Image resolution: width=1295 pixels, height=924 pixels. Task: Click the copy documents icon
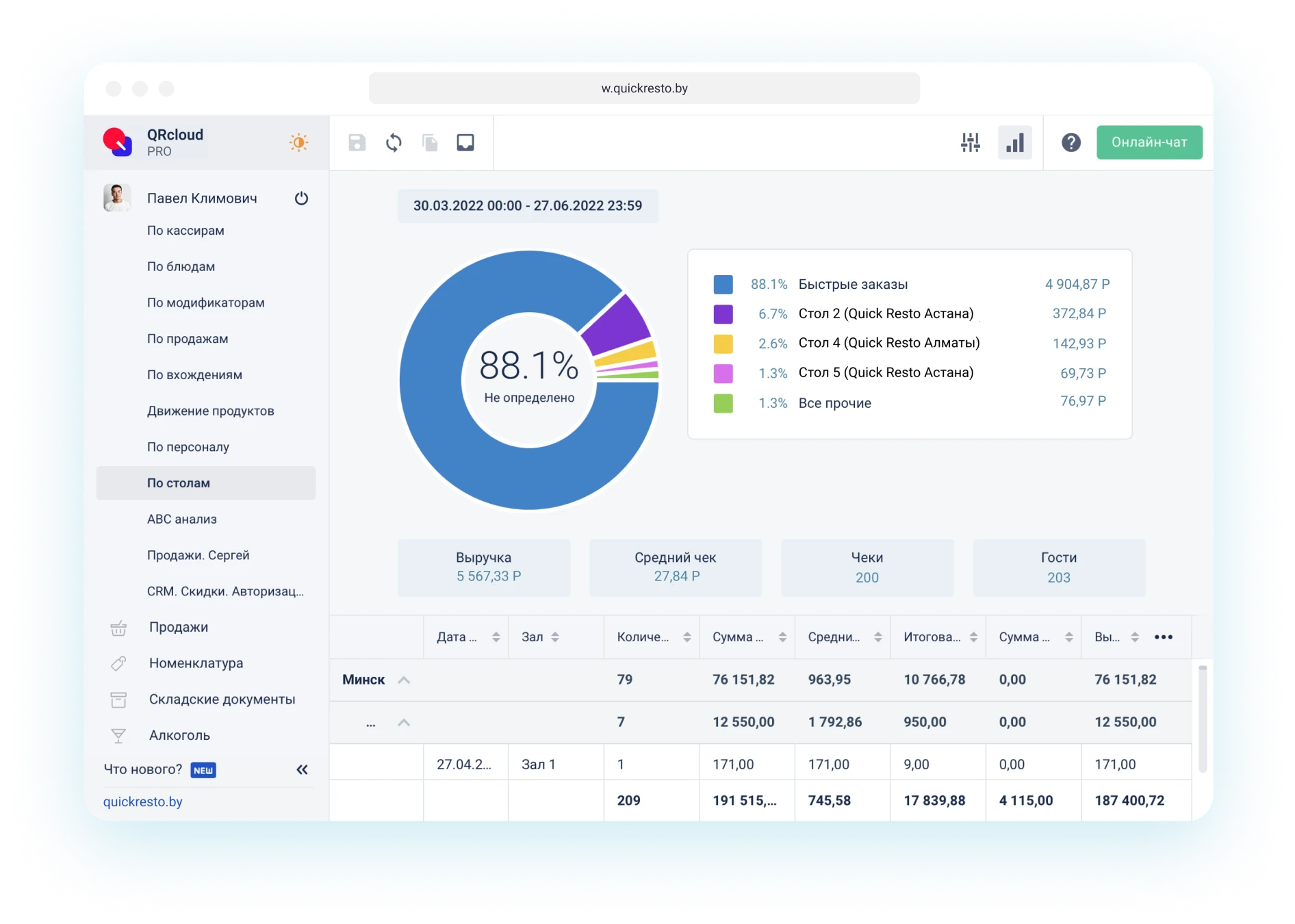click(x=430, y=142)
